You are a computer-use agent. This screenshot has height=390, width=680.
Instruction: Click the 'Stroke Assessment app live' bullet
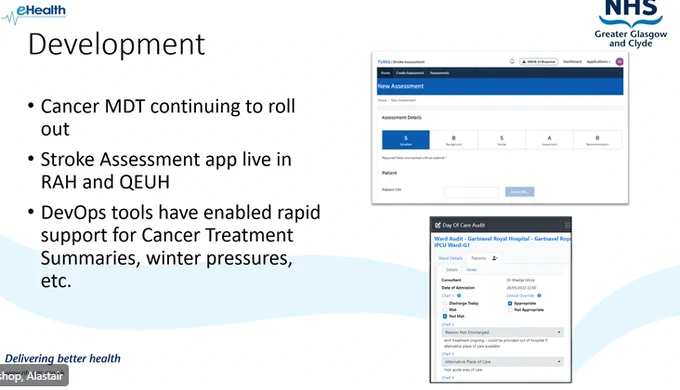166,170
